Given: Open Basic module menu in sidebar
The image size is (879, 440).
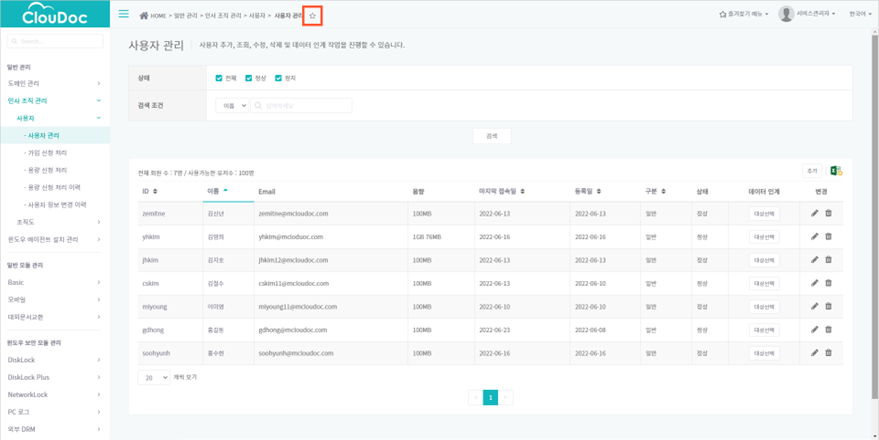Looking at the screenshot, I should [x=54, y=282].
